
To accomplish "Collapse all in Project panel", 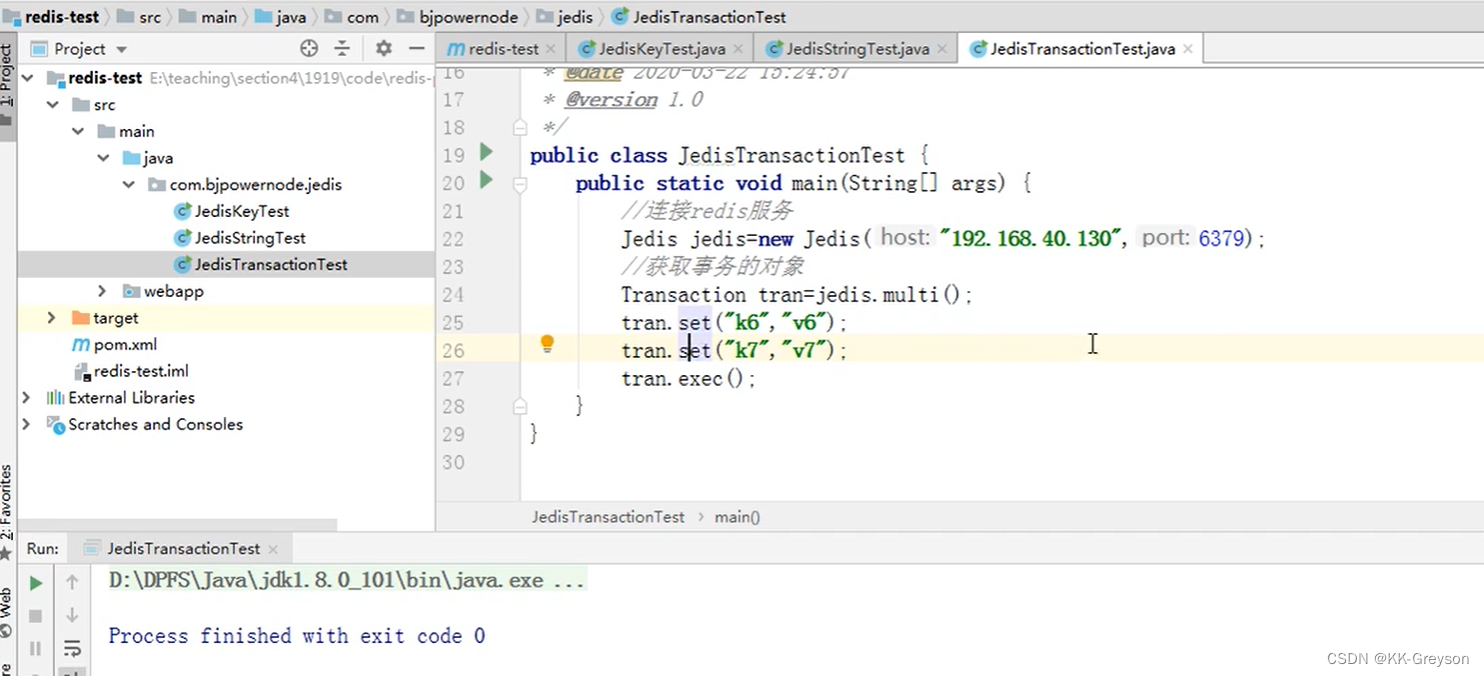I will pos(342,48).
